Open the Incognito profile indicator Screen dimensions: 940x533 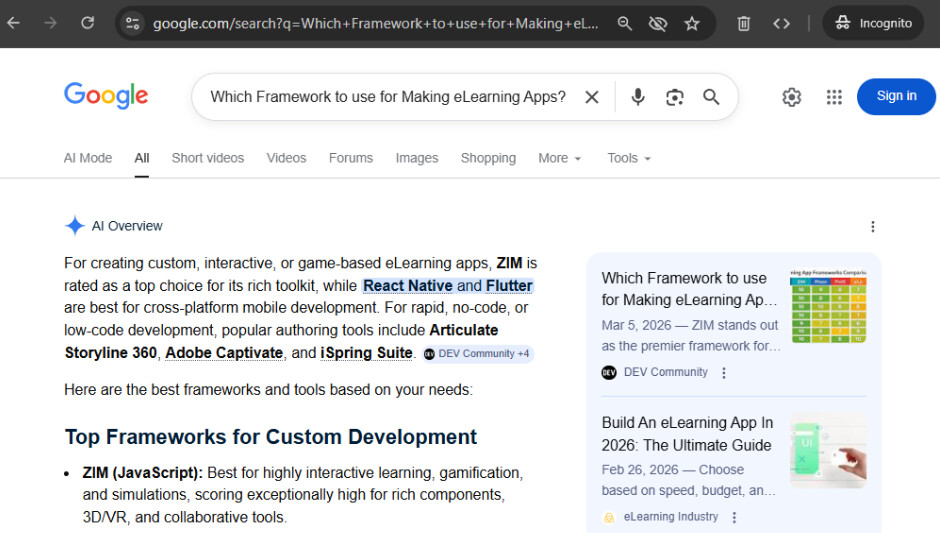[x=874, y=23]
